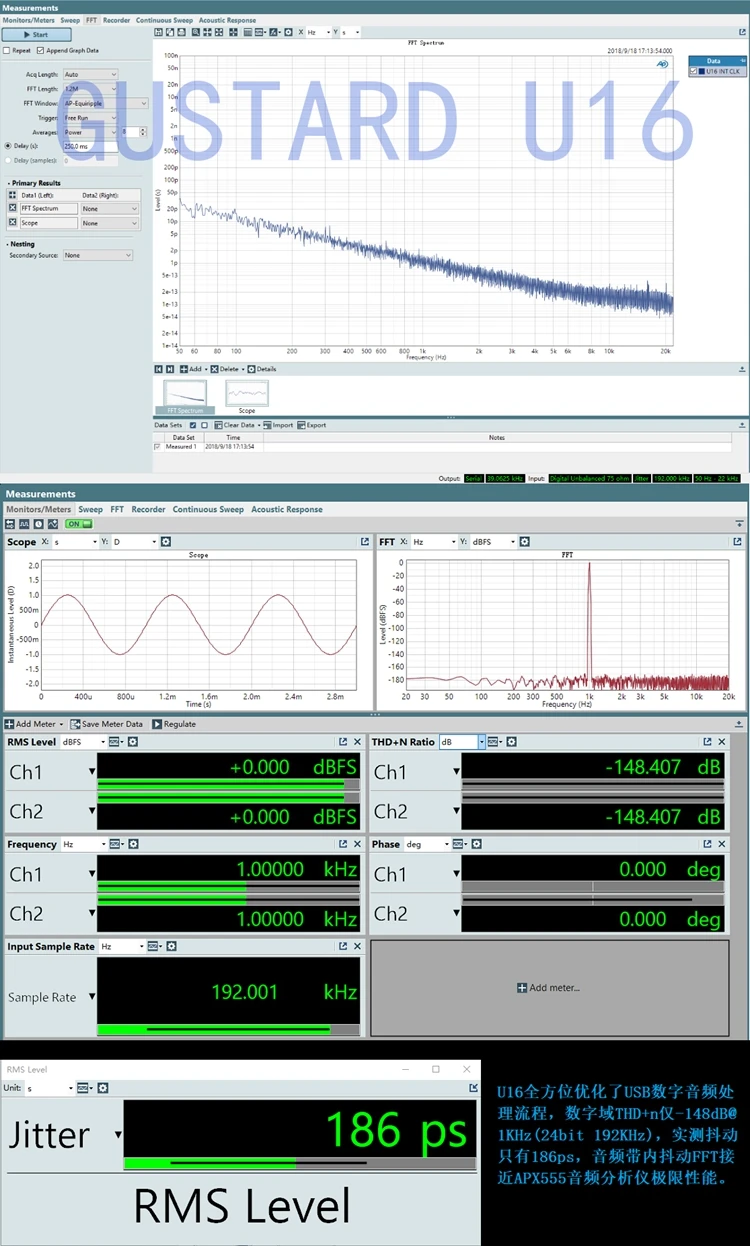Collapse the Primary Results section

click(x=7, y=183)
